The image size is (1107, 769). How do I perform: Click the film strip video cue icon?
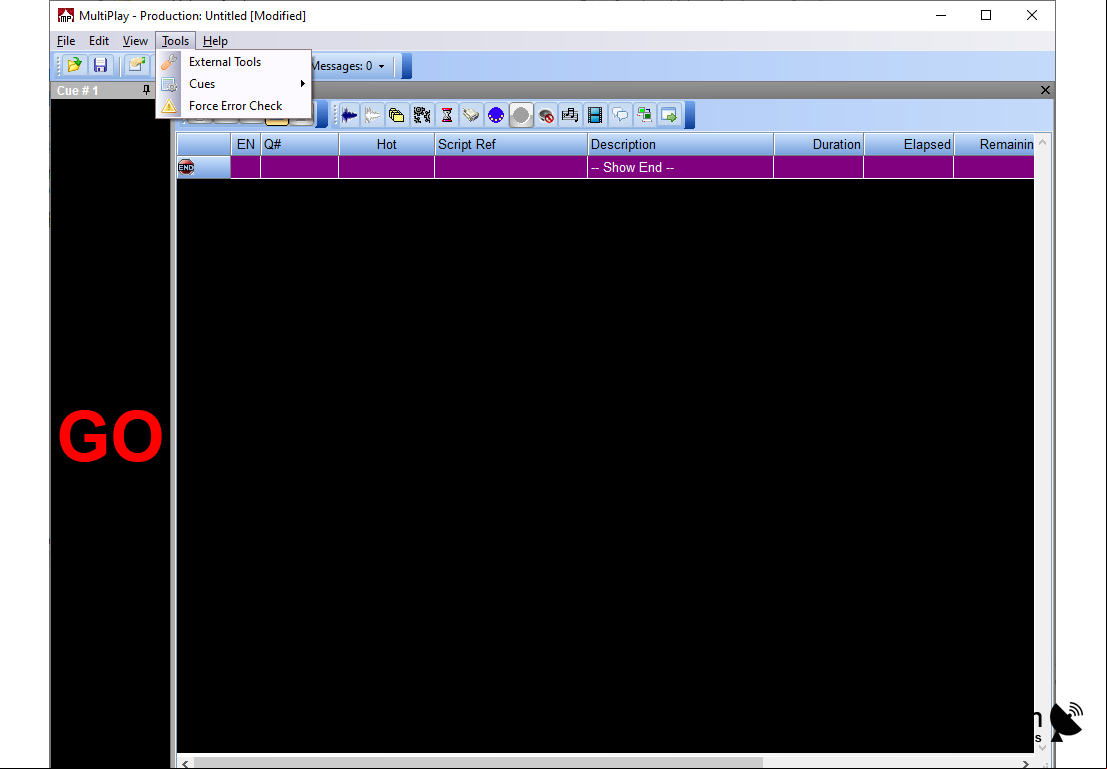[x=595, y=115]
